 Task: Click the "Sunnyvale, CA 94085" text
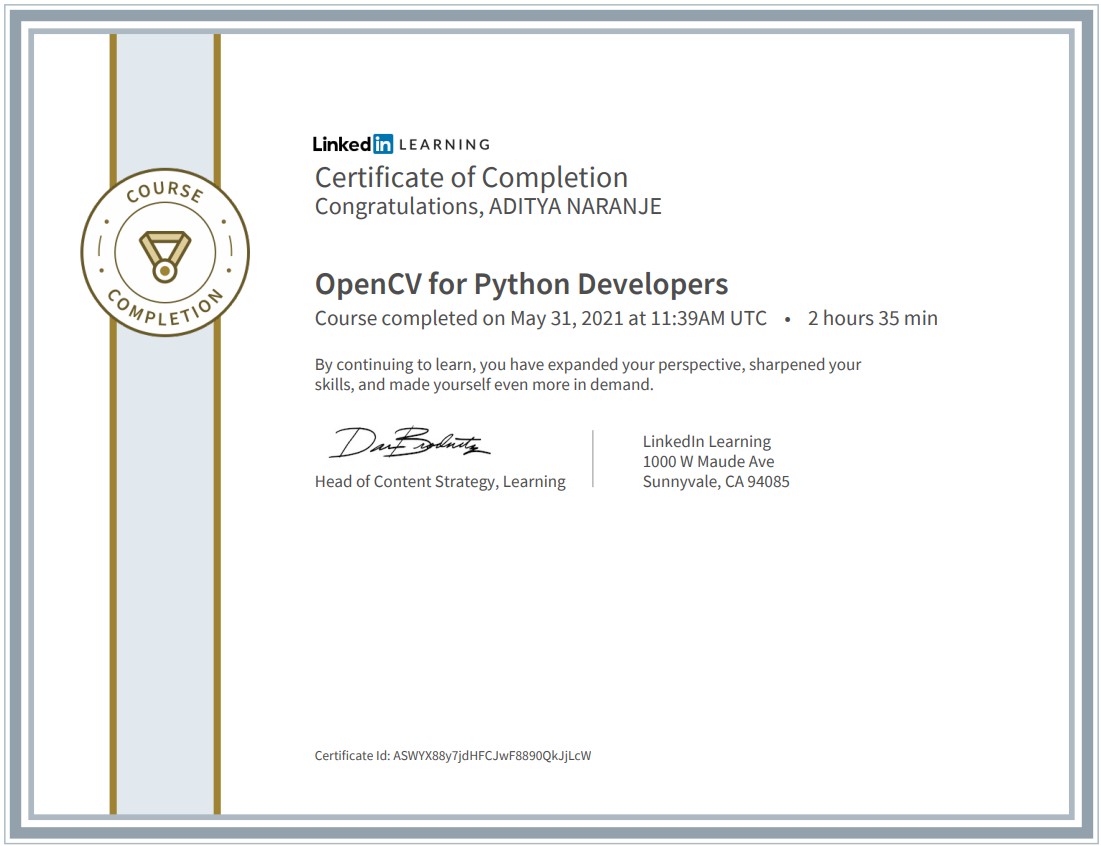tap(716, 482)
